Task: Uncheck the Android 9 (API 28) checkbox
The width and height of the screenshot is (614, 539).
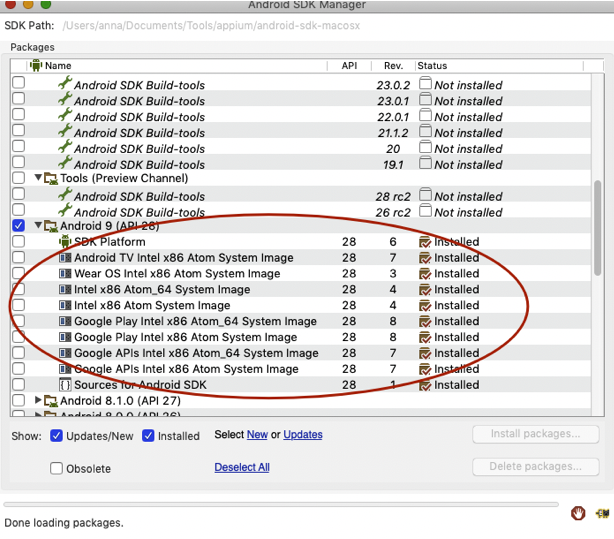Action: (18, 226)
